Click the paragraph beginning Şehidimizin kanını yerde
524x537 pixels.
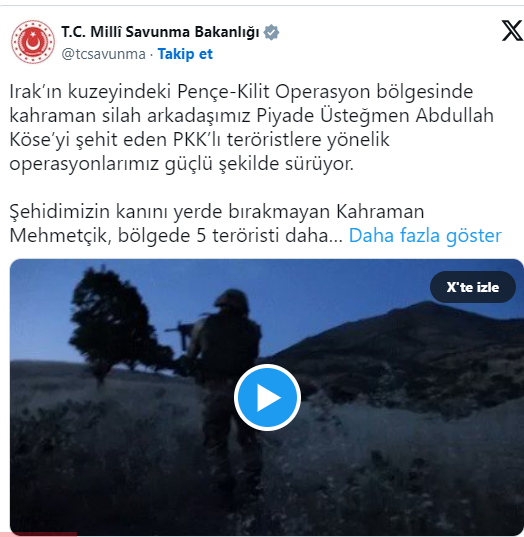(x=255, y=223)
